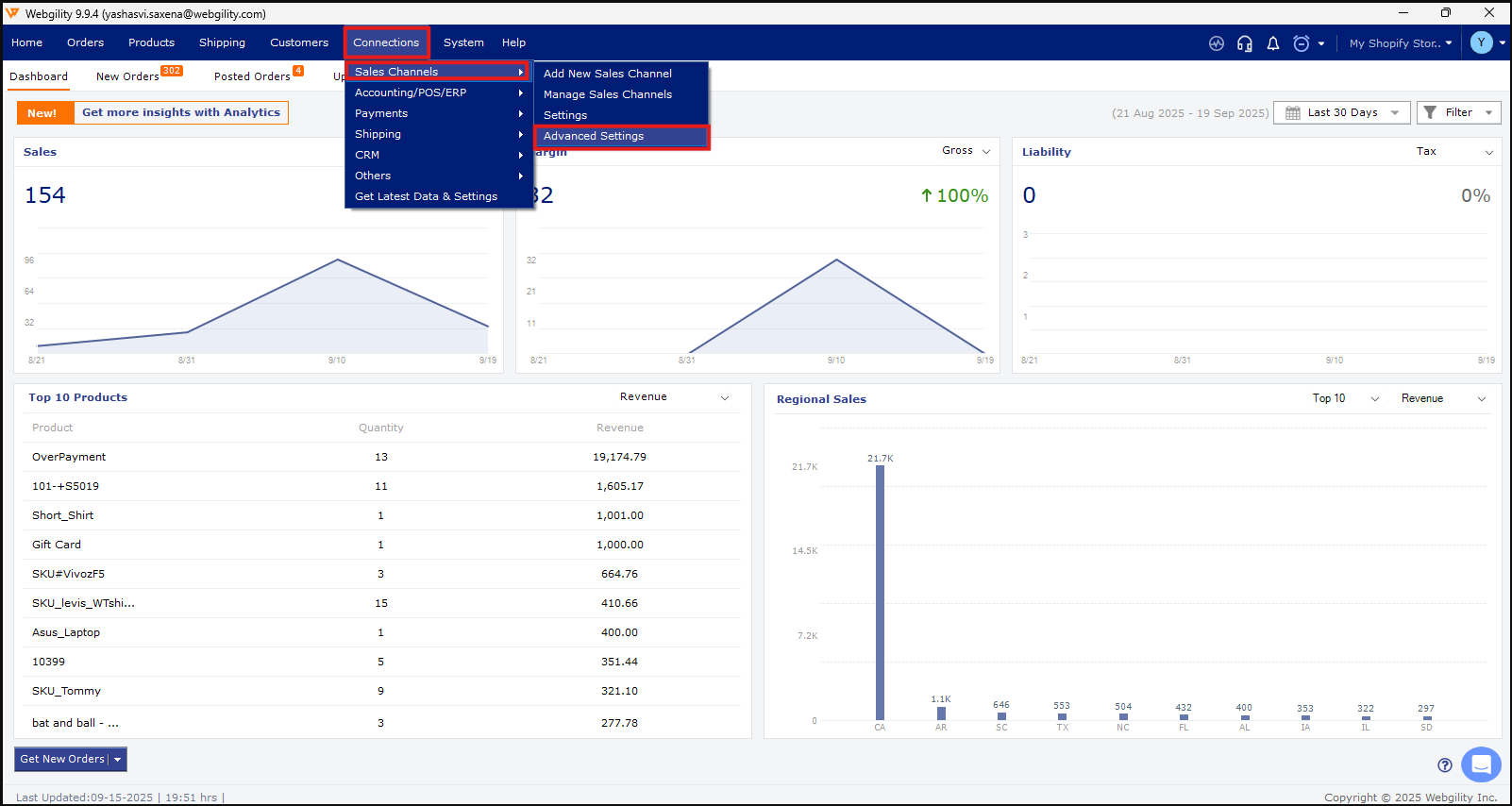Viewport: 1512px width, 806px height.
Task: Click Get more insights with Analytics
Action: (x=180, y=112)
